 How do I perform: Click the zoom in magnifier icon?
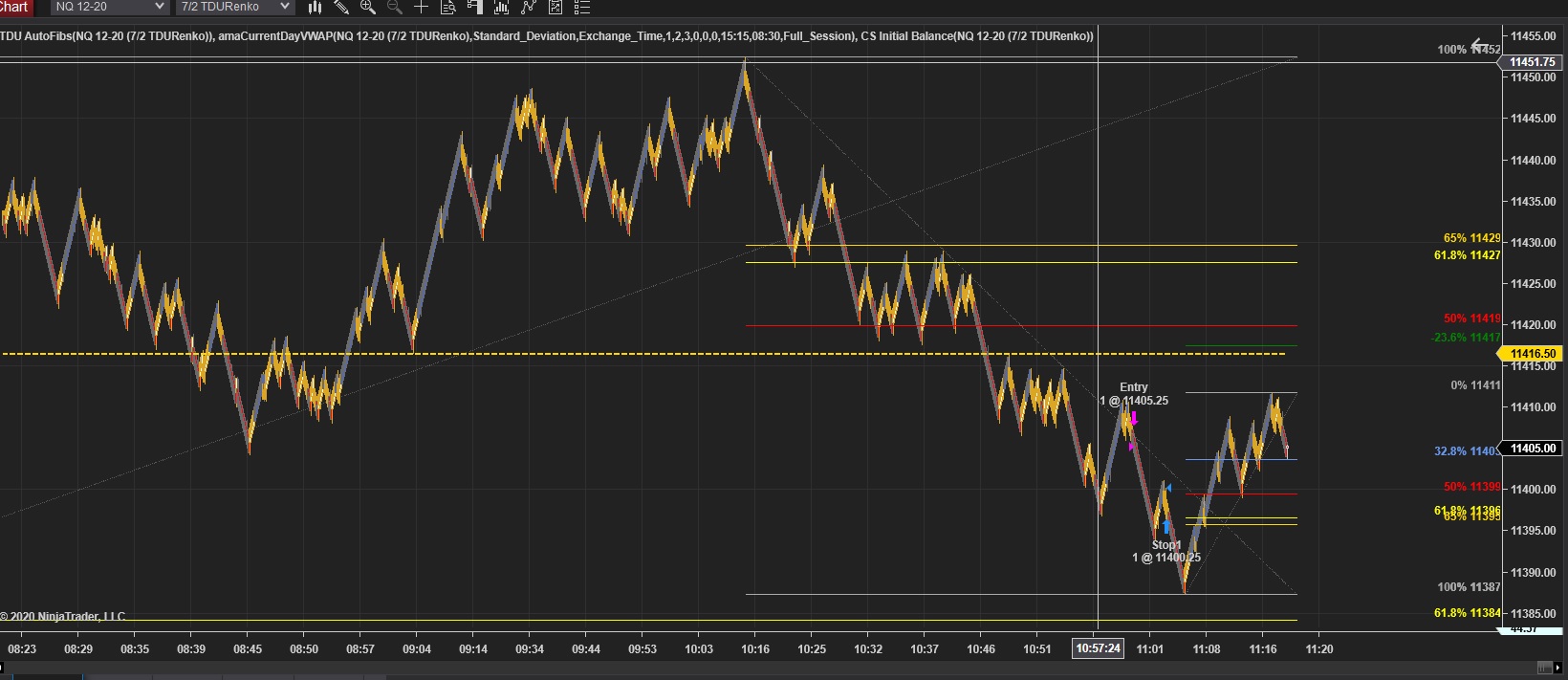pos(367,7)
